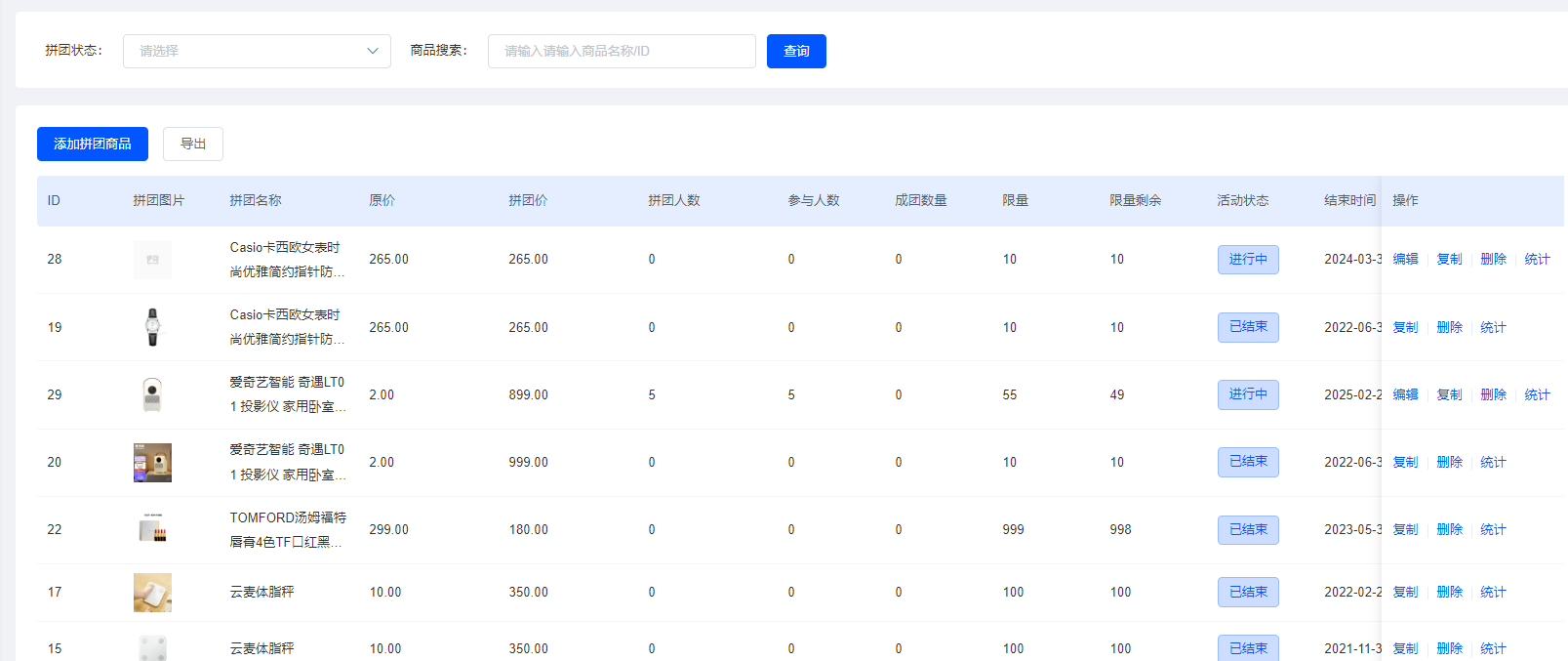The height and width of the screenshot is (661, 1568).
Task: Open the 拼团状态 dropdown selector
Action: [257, 51]
